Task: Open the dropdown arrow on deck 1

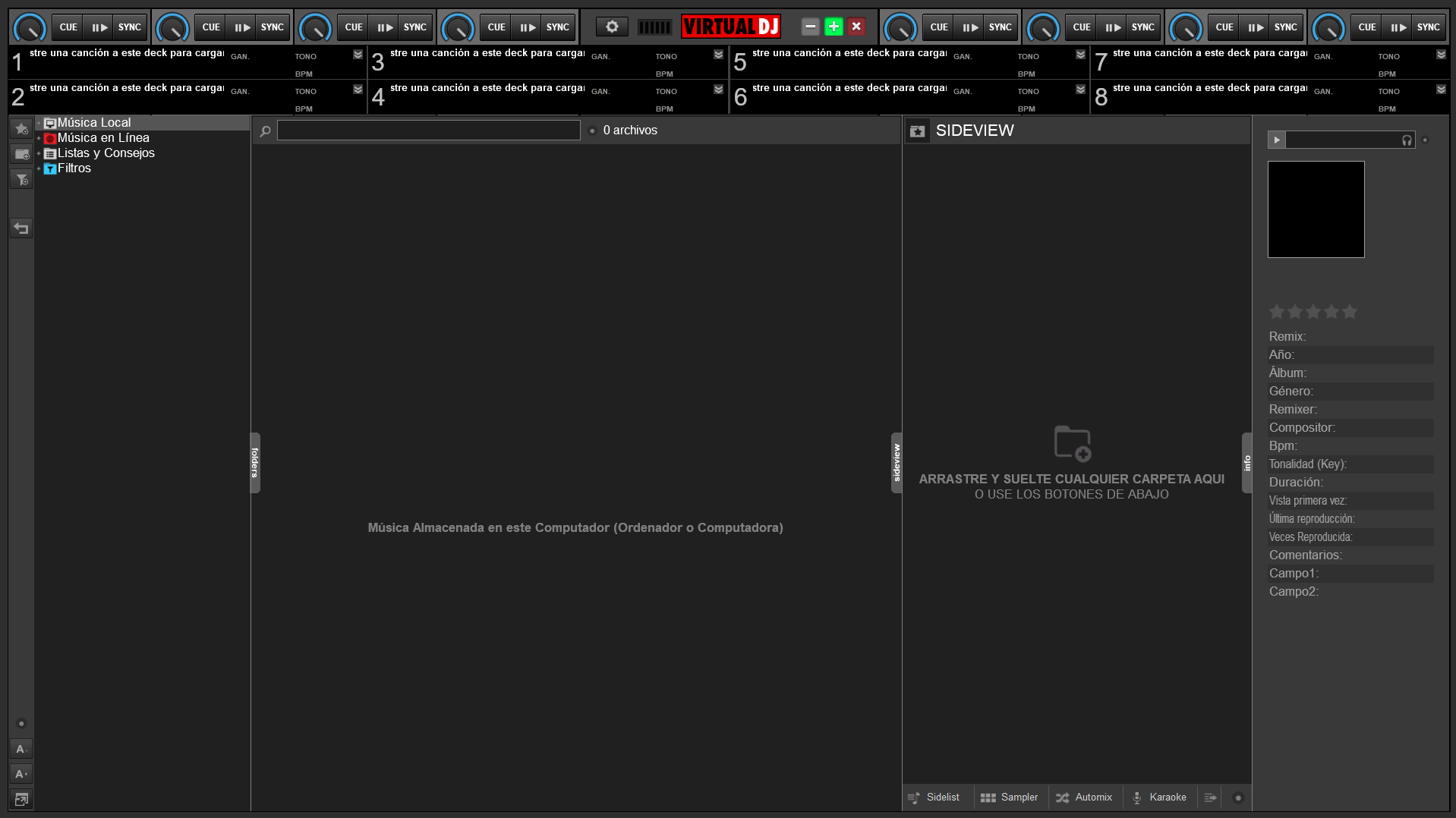Action: pos(358,55)
